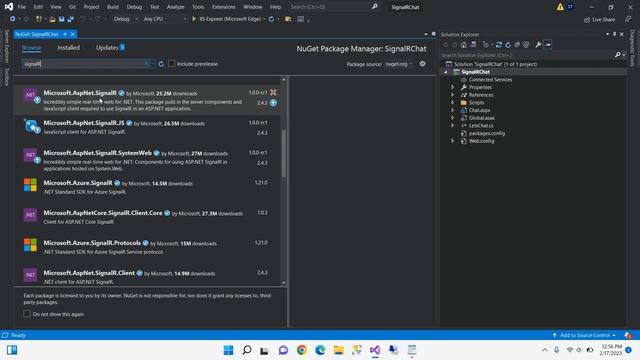Open the IIS Express launch target dropdown arrow
The image size is (640, 360).
pos(264,19)
